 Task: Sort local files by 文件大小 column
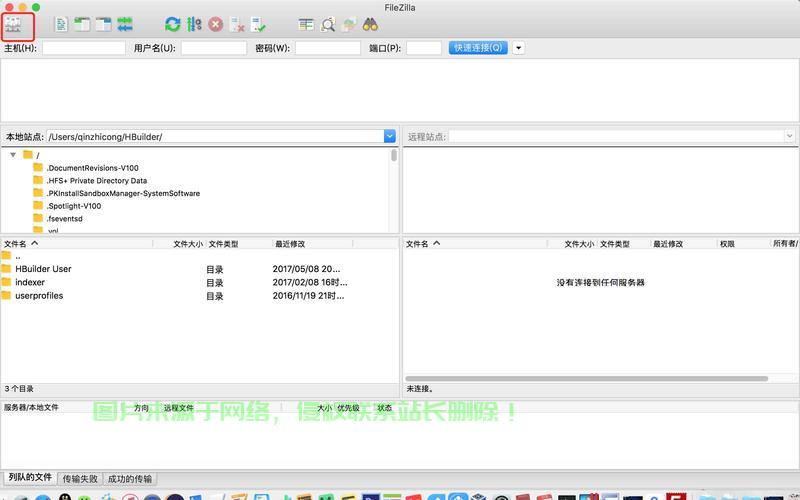[x=179, y=244]
